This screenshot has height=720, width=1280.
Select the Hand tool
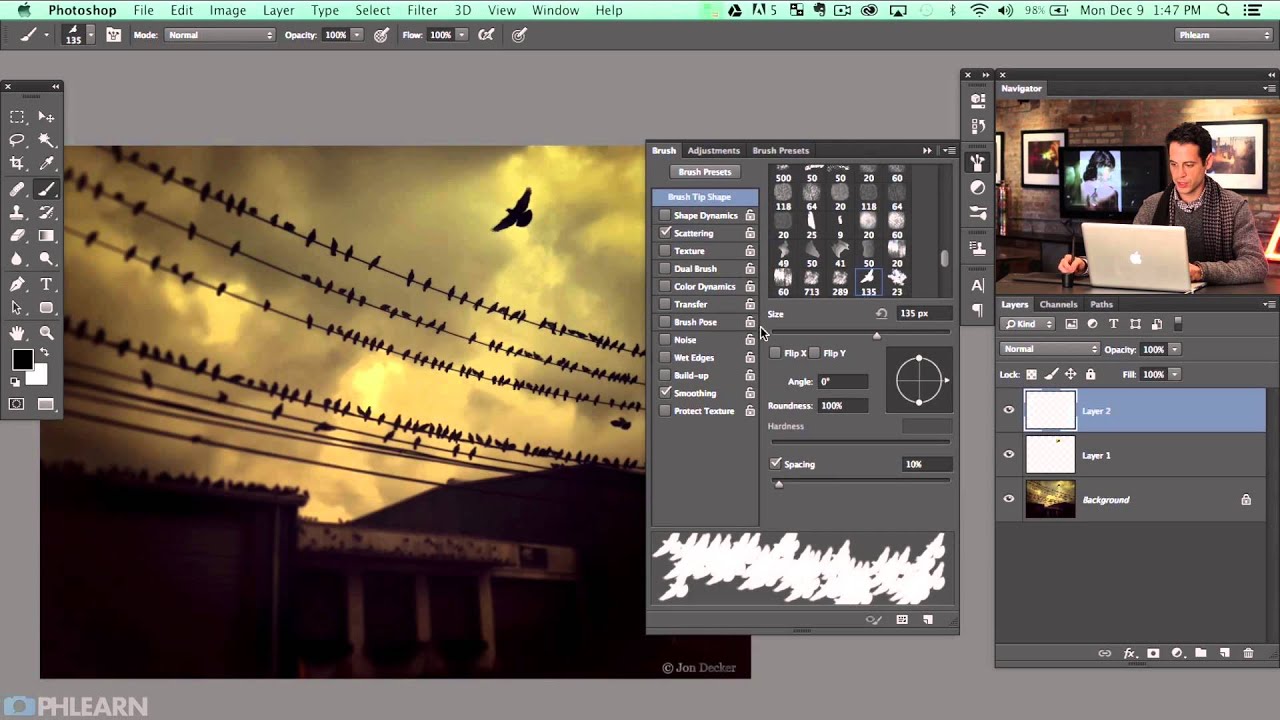(x=17, y=333)
